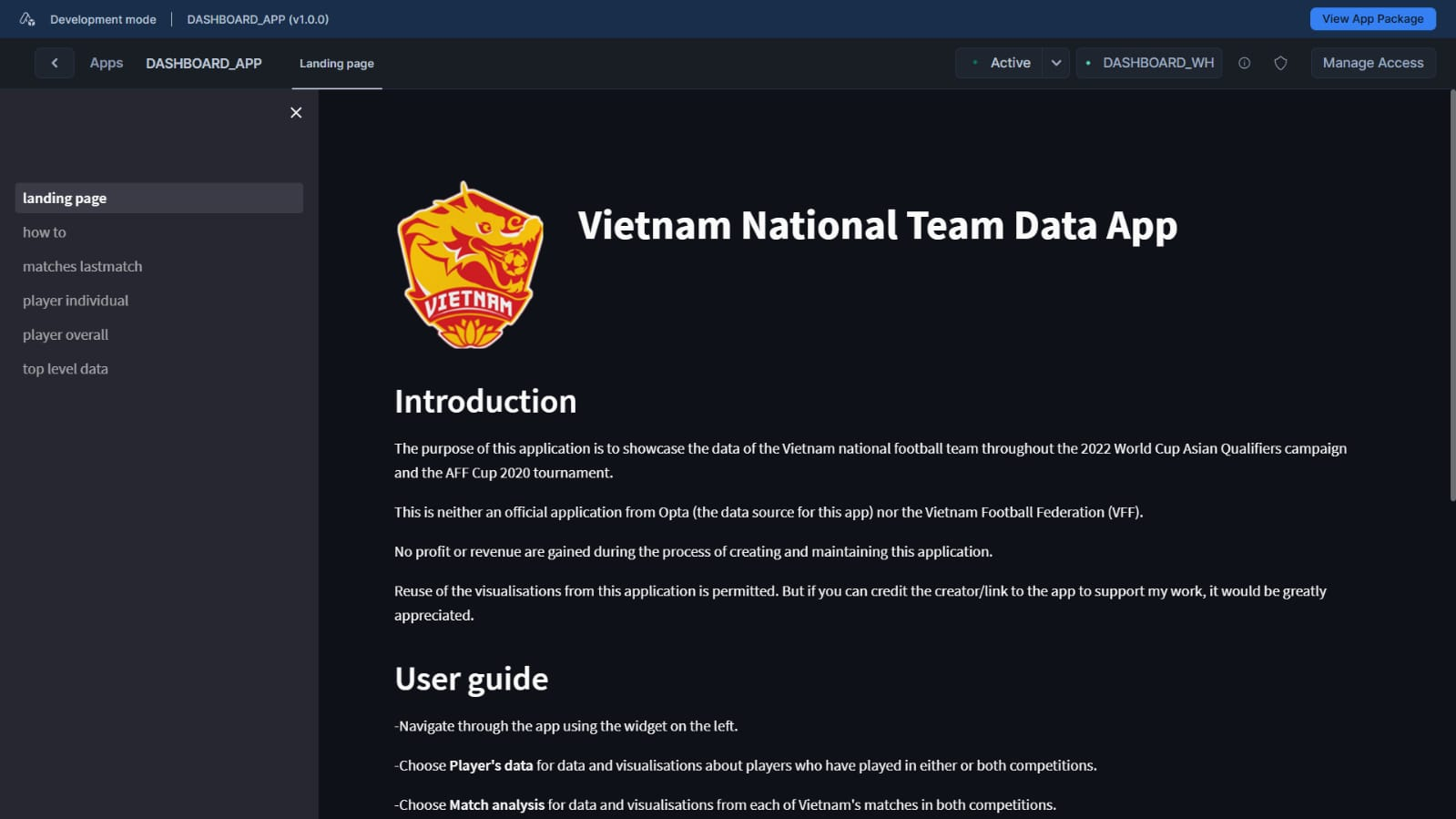Navigate to 'matches lastmatch' page

tap(82, 267)
